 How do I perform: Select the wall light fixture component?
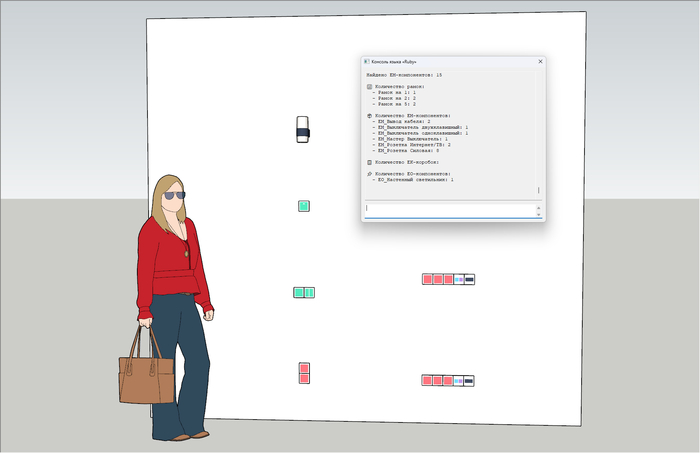(x=303, y=129)
